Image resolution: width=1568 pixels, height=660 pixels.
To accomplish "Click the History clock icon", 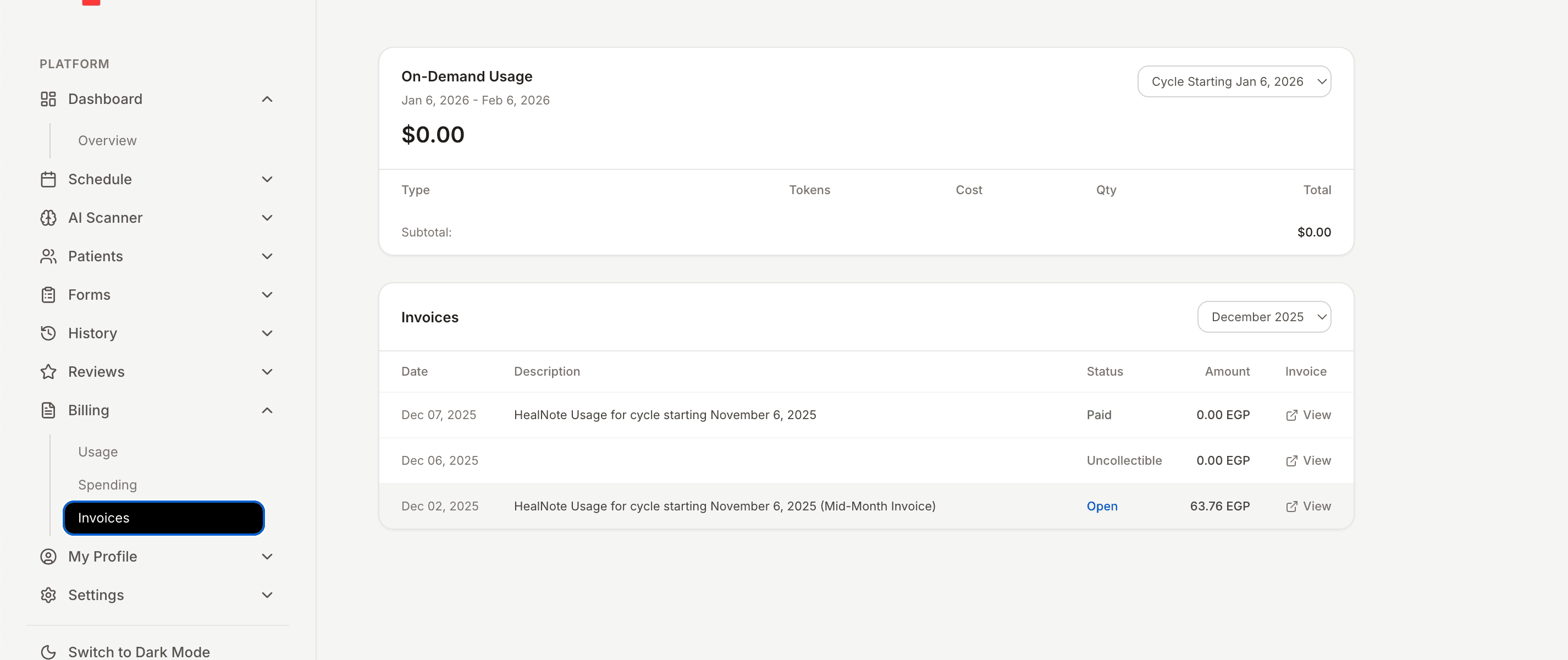I will (x=48, y=333).
